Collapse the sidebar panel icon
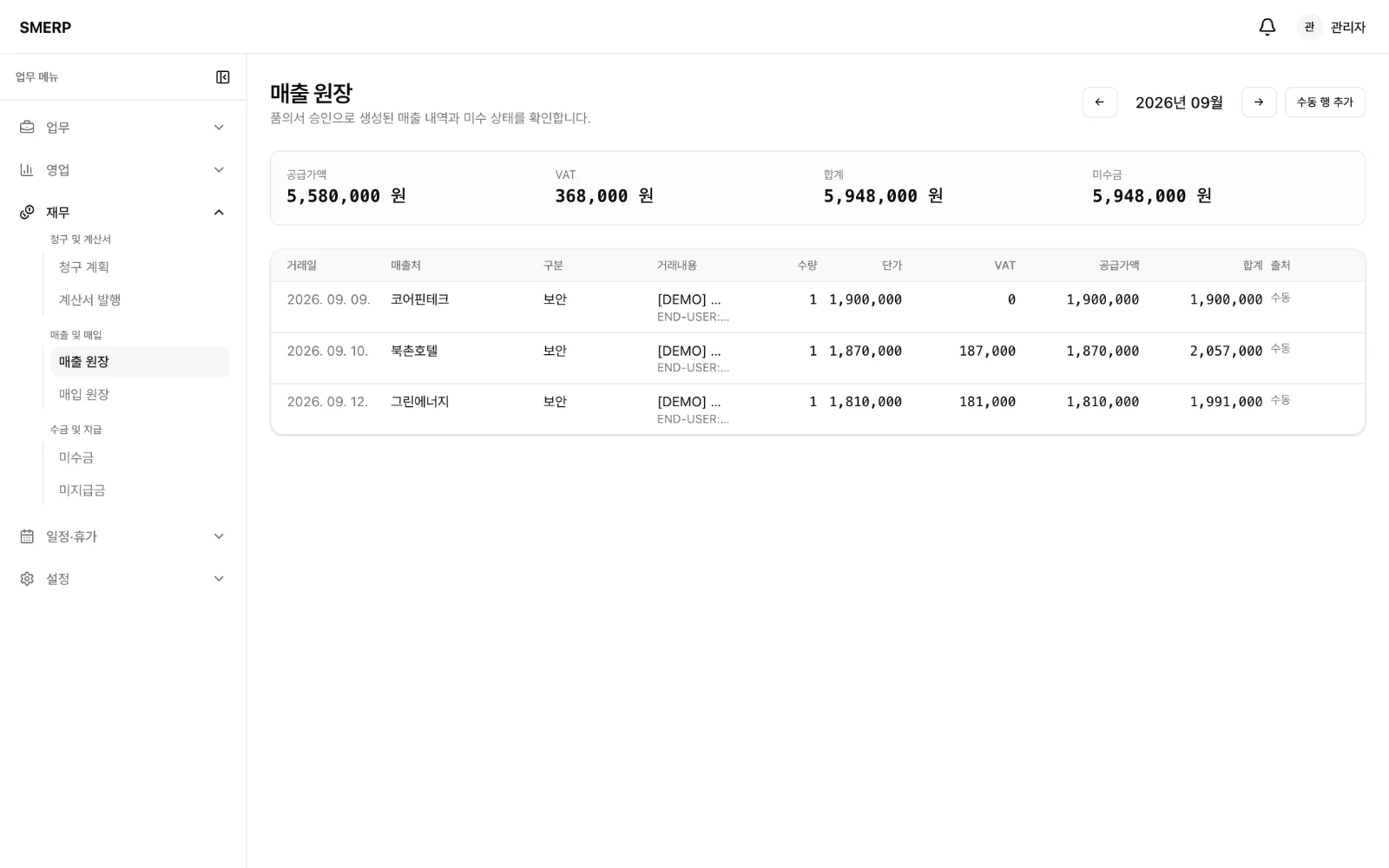Image resolution: width=1389 pixels, height=868 pixels. (223, 77)
